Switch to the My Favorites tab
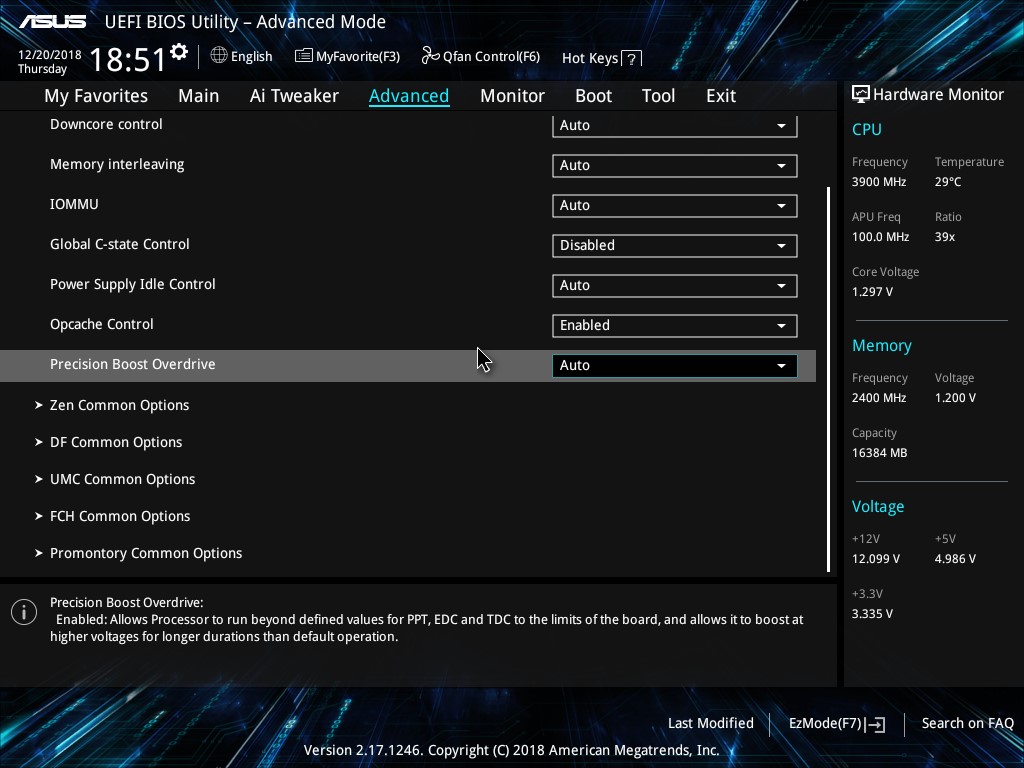 (x=96, y=96)
